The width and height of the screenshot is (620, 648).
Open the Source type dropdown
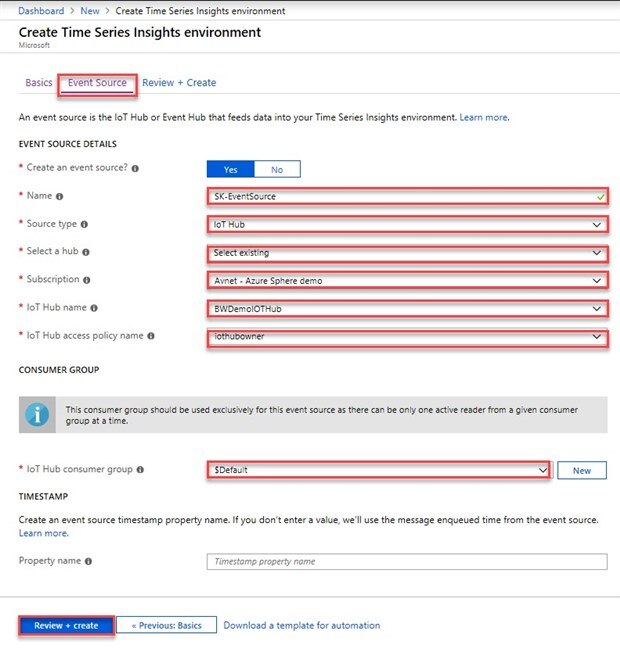tap(407, 225)
